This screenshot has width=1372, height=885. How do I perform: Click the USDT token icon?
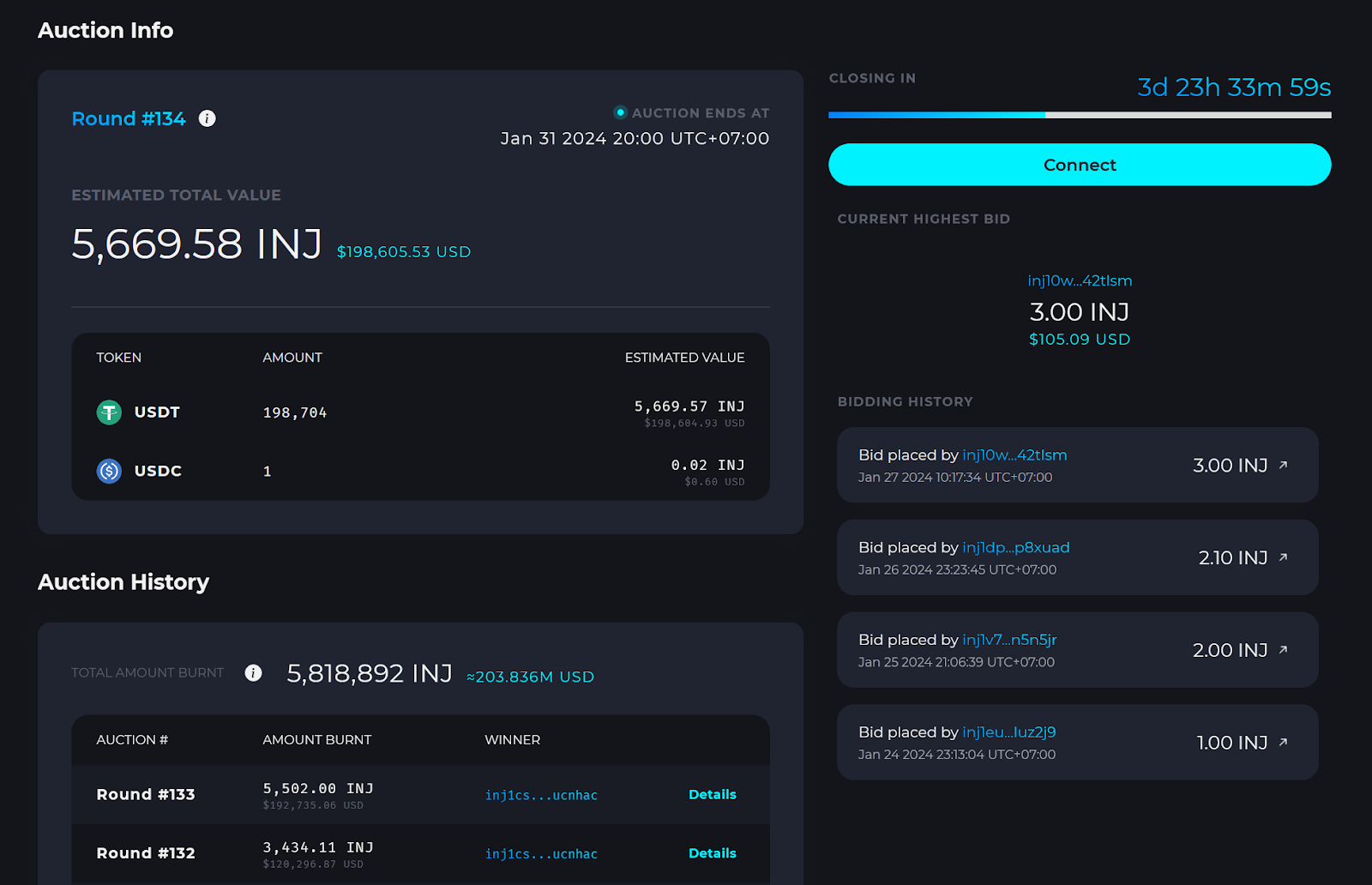point(109,412)
